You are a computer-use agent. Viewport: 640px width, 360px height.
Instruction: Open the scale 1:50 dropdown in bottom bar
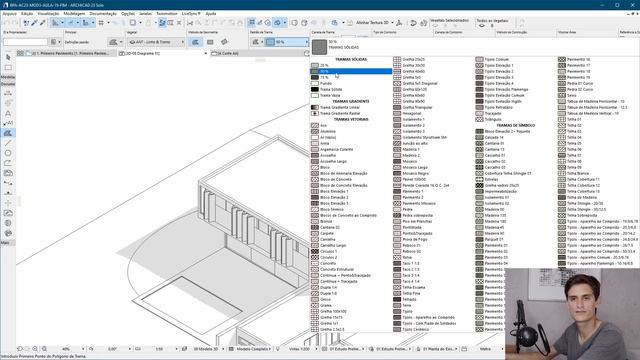[176, 349]
